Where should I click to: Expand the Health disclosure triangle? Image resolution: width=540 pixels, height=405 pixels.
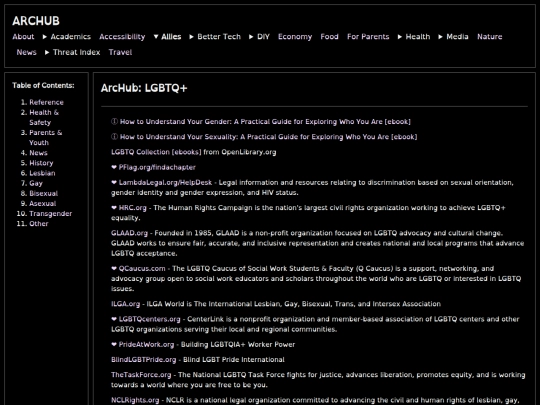[400, 37]
